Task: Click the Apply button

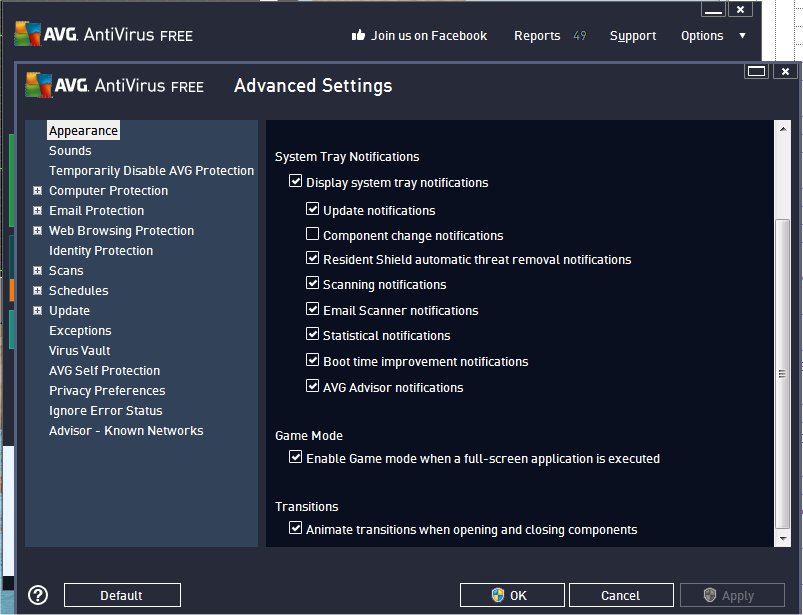Action: tap(732, 595)
